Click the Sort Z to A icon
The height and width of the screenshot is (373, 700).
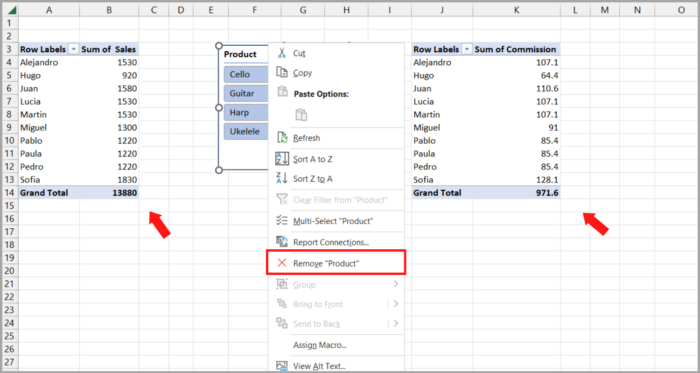click(x=282, y=178)
